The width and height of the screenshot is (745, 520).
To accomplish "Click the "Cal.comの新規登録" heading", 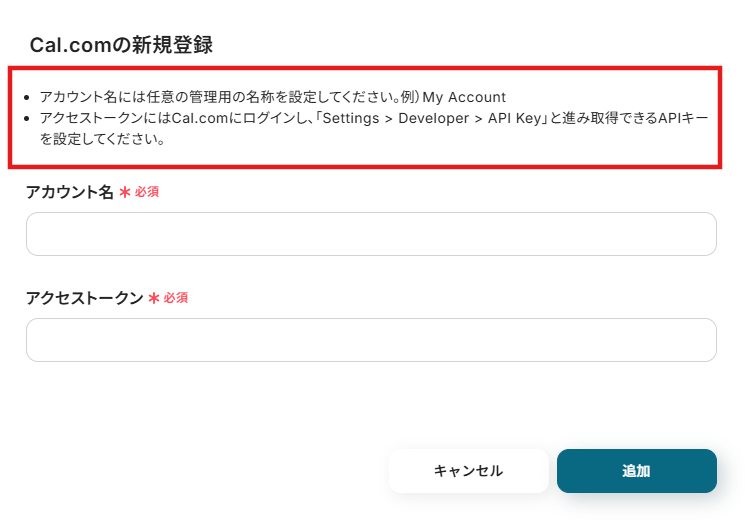I will 121,45.
